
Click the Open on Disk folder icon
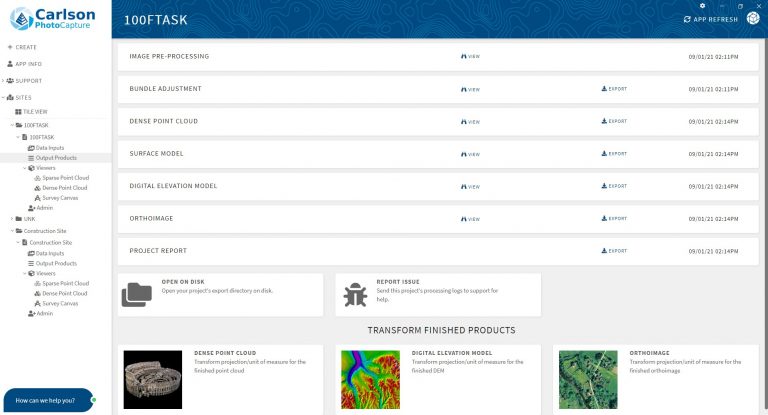coord(137,295)
